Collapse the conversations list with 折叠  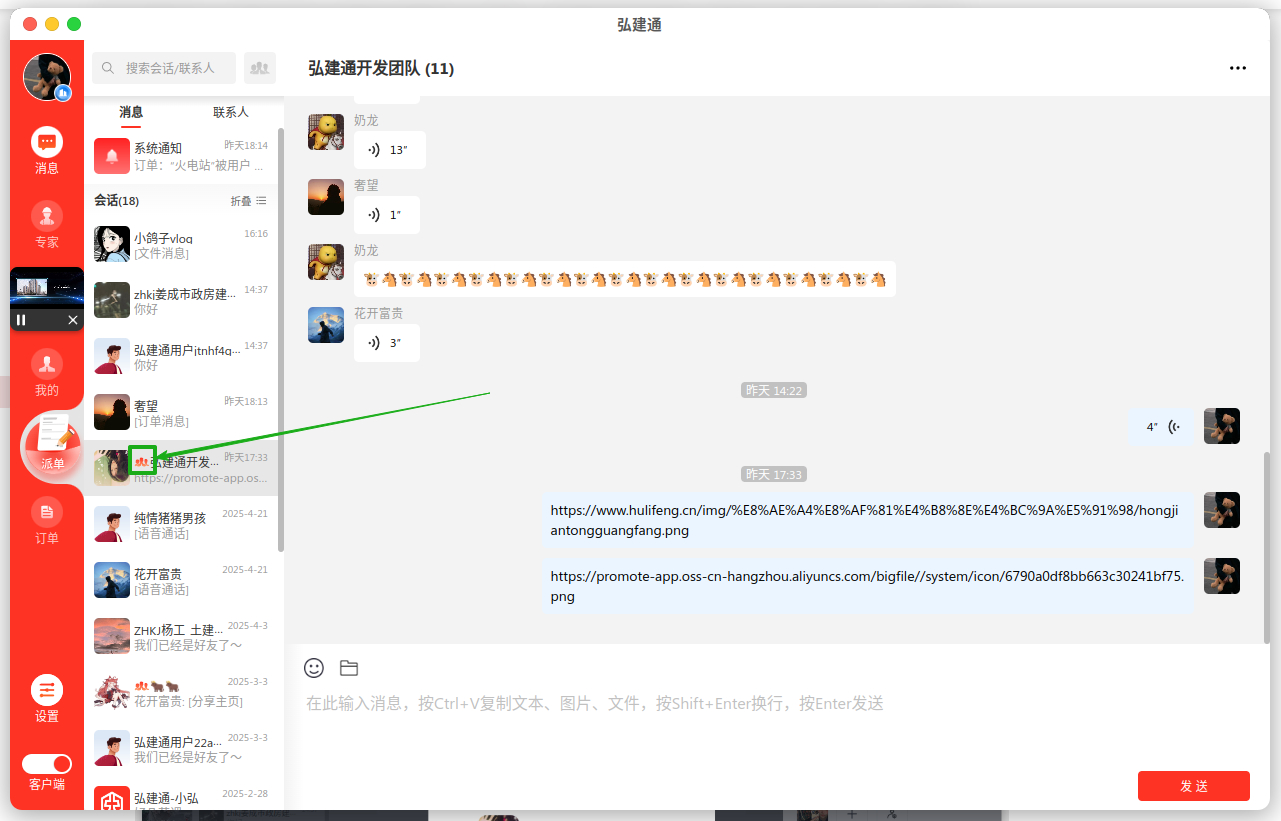pyautogui.click(x=248, y=201)
